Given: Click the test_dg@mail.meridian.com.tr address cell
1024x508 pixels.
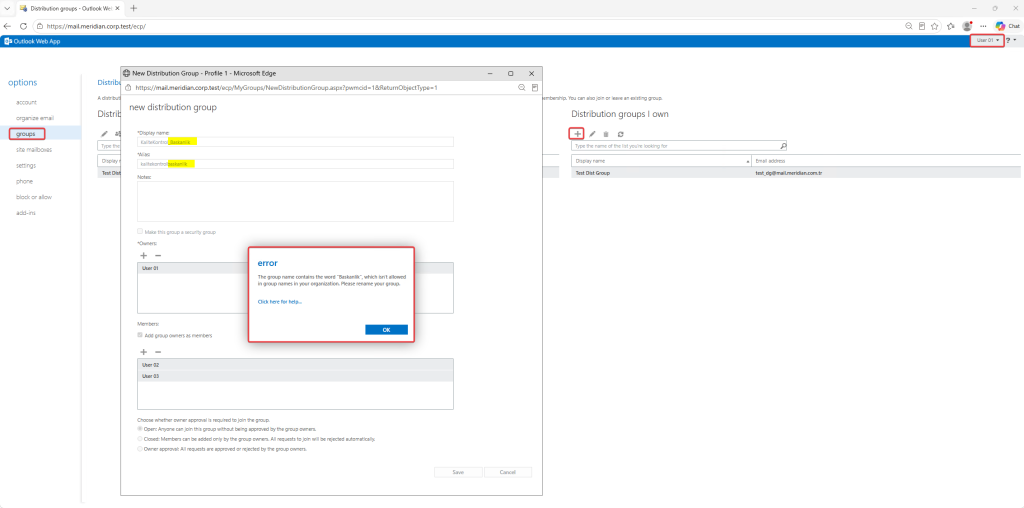Looking at the screenshot, I should [x=788, y=173].
